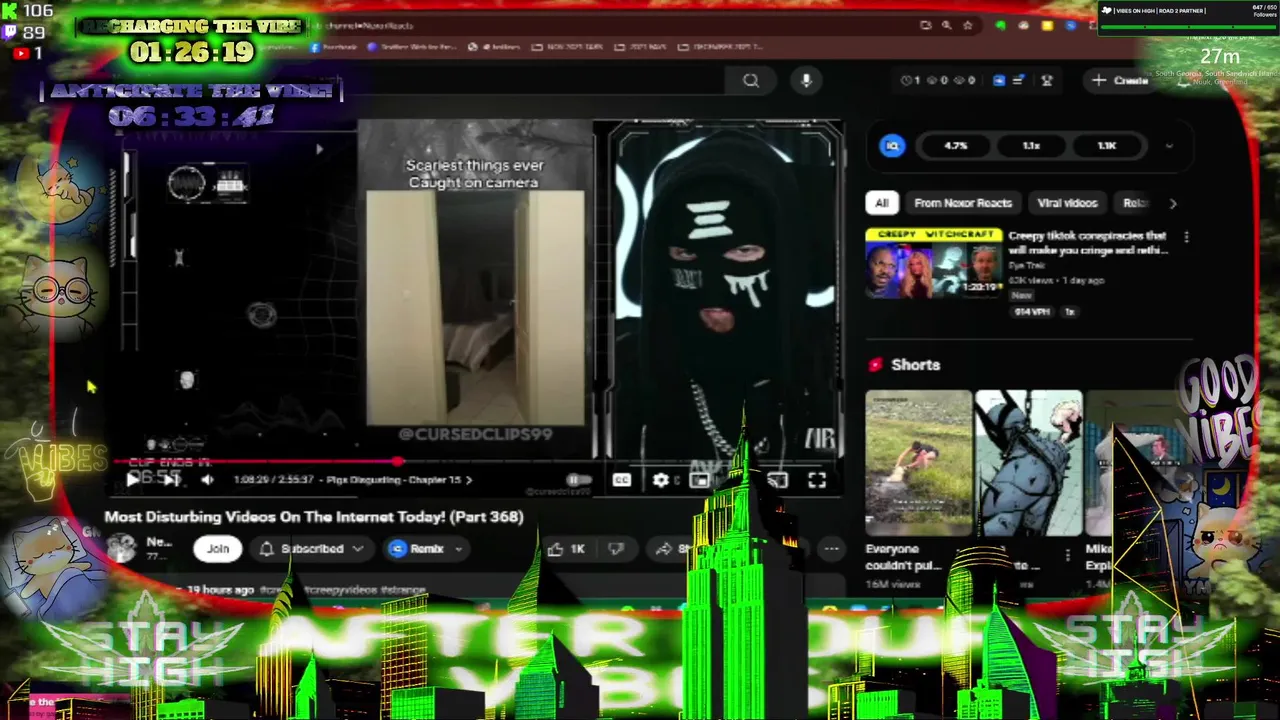
Task: Play the video with play button
Action: point(133,480)
